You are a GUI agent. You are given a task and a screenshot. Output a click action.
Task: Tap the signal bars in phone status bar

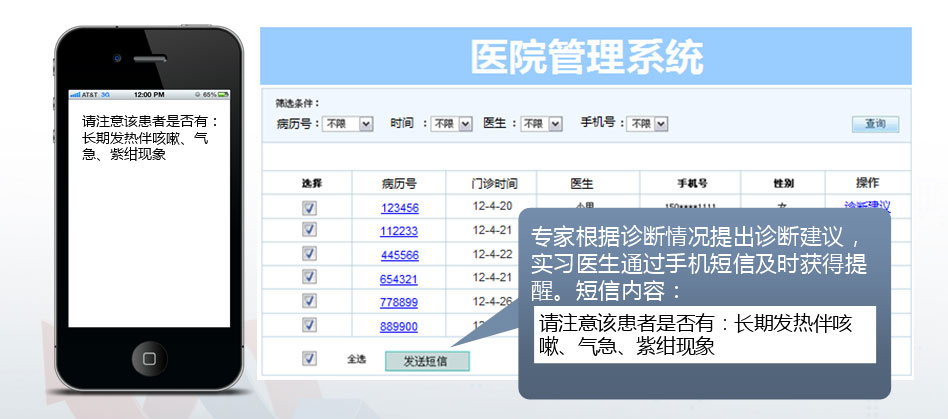(x=75, y=94)
